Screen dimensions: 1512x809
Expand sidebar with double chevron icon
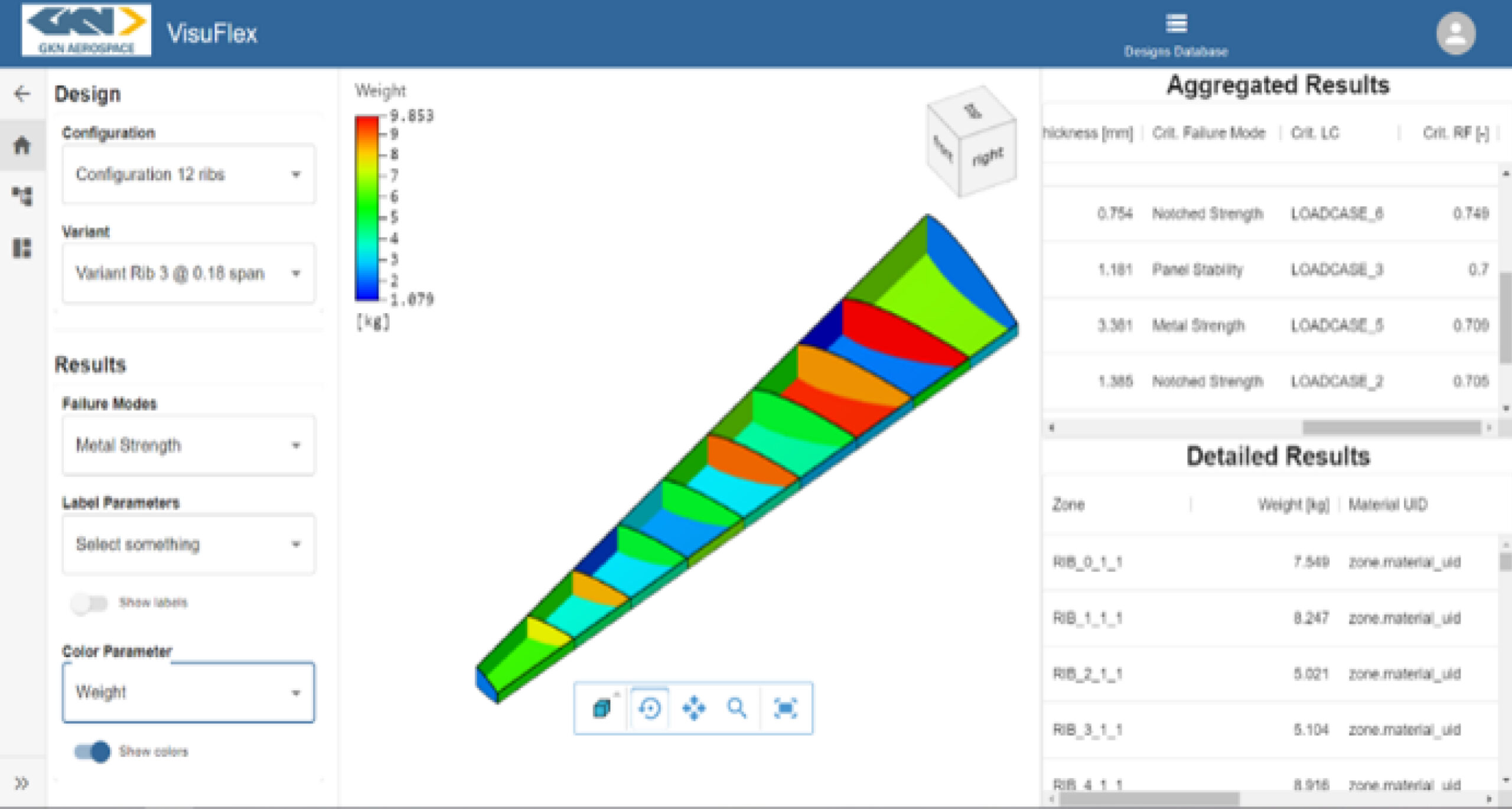pos(22,783)
